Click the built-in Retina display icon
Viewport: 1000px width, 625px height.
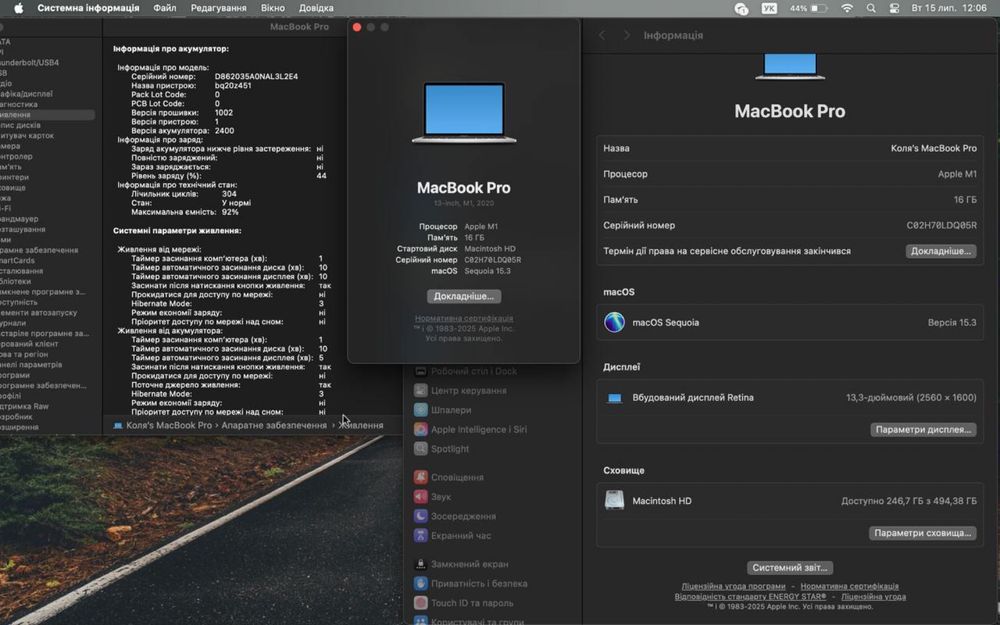614,398
